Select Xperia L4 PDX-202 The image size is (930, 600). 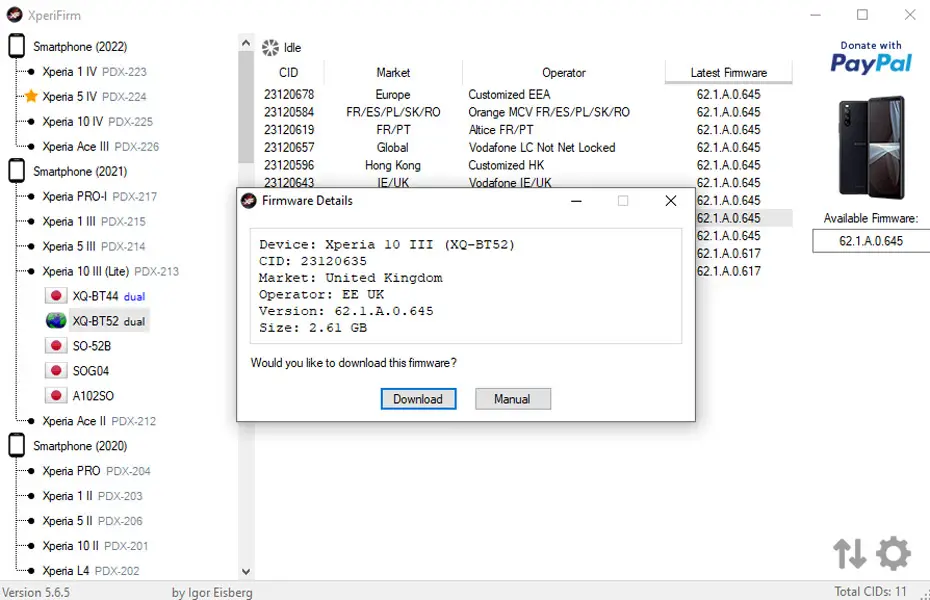[91, 570]
